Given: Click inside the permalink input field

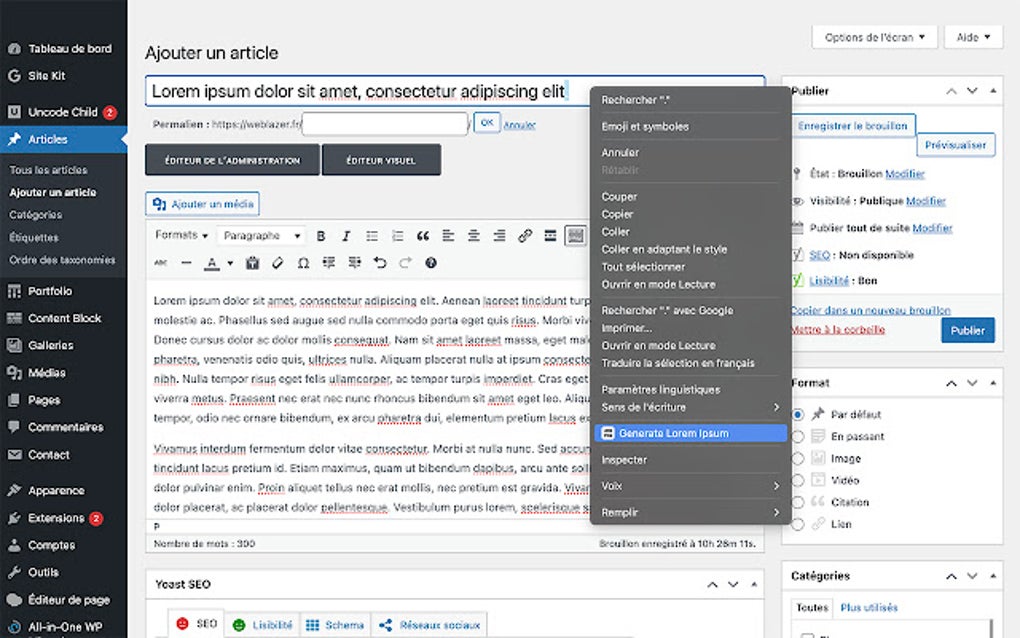Looking at the screenshot, I should pyautogui.click(x=385, y=125).
